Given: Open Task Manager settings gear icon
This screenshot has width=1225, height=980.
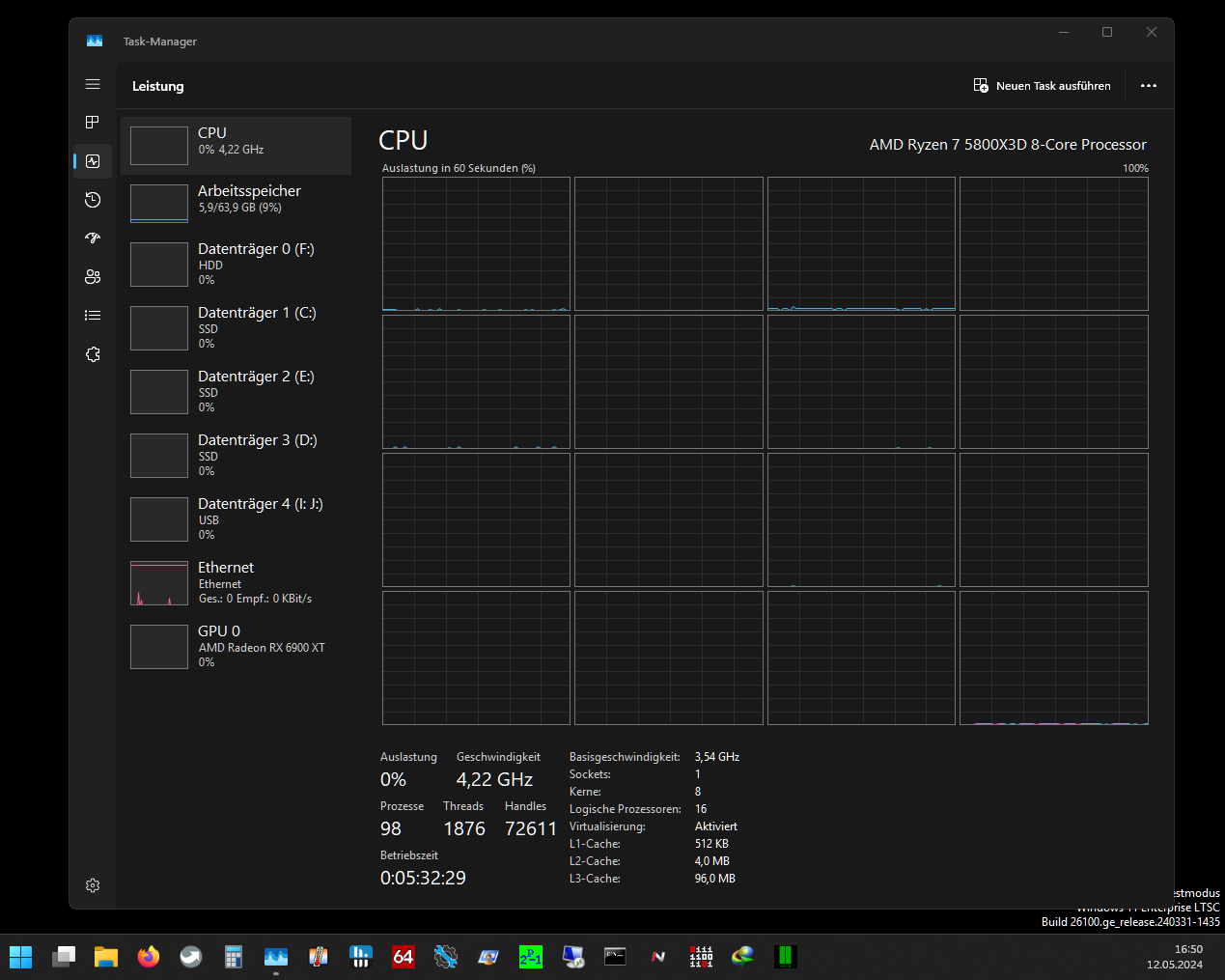Looking at the screenshot, I should 93,885.
